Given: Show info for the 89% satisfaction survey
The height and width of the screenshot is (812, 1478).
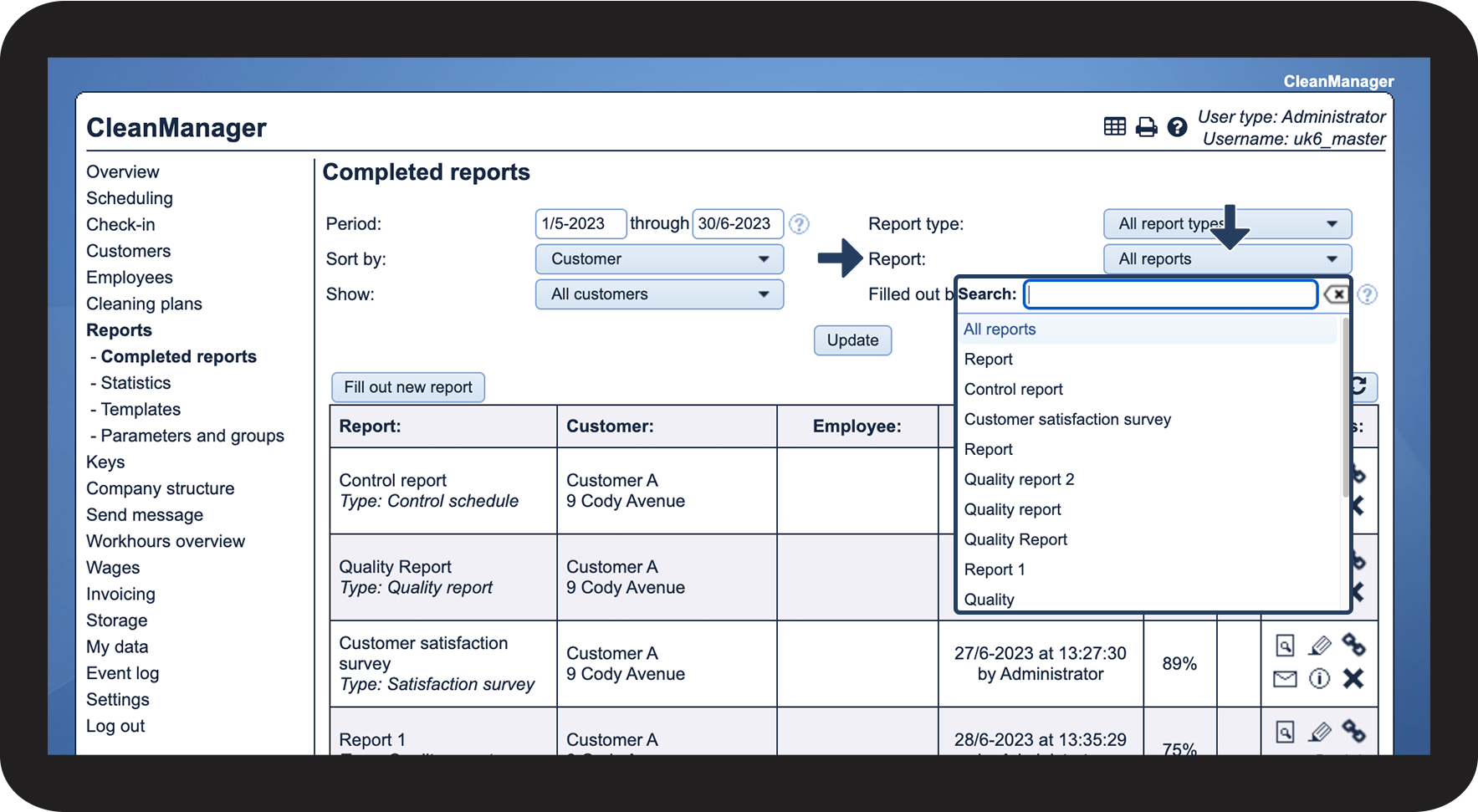Looking at the screenshot, I should pyautogui.click(x=1319, y=679).
